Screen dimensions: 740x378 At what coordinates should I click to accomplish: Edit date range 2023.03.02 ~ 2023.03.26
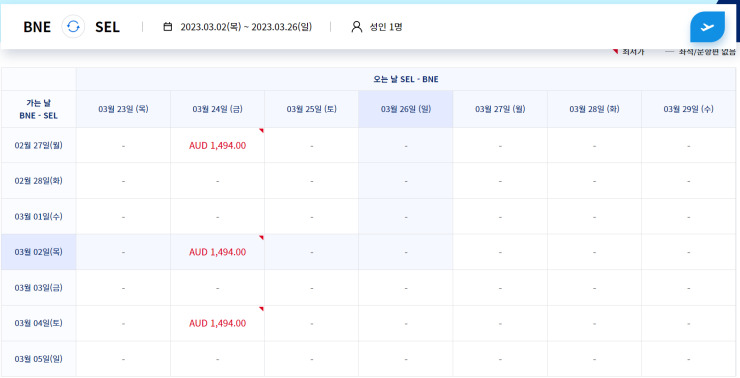[246, 27]
